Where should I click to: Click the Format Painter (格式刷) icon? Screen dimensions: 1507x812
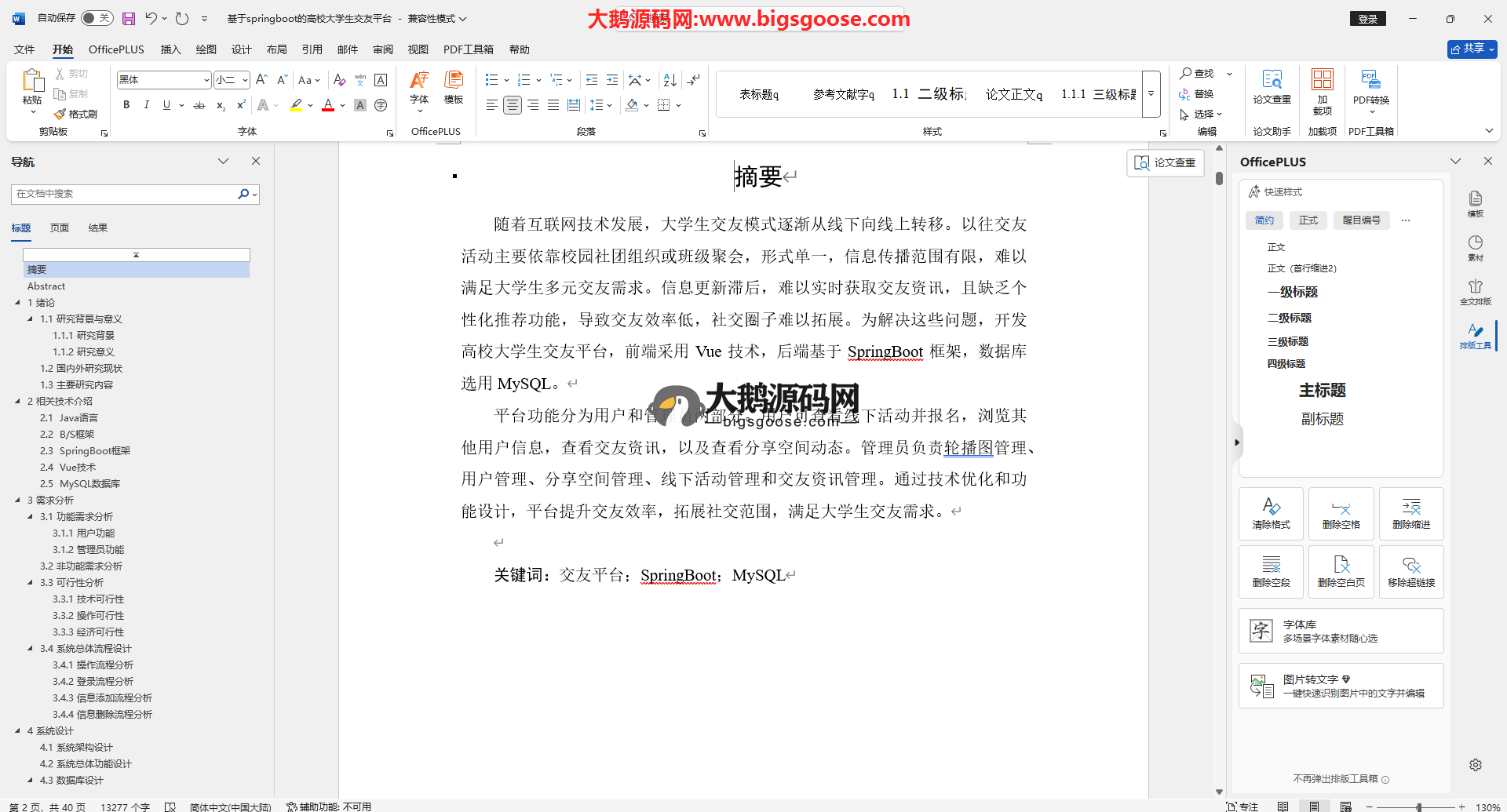(75, 114)
